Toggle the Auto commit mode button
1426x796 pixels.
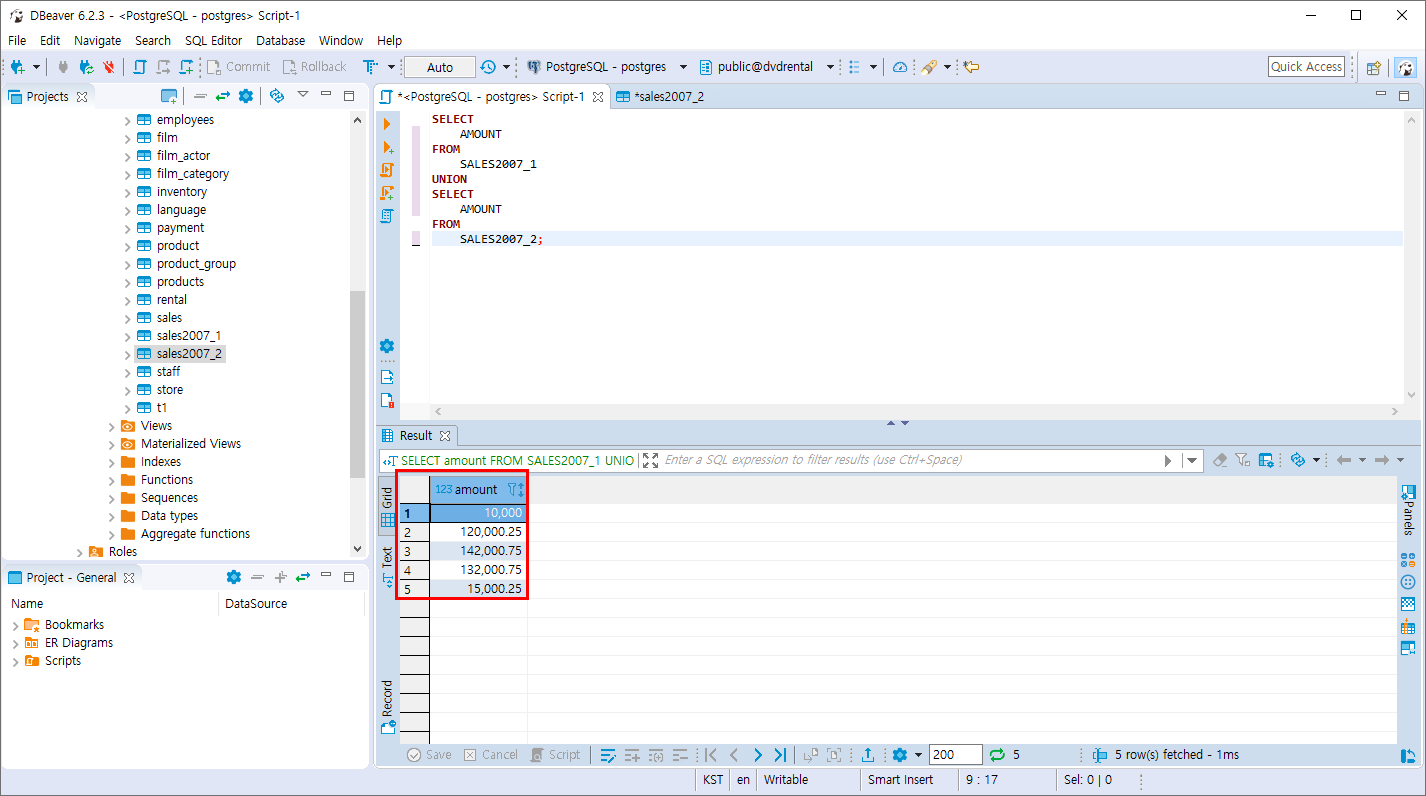tap(440, 67)
